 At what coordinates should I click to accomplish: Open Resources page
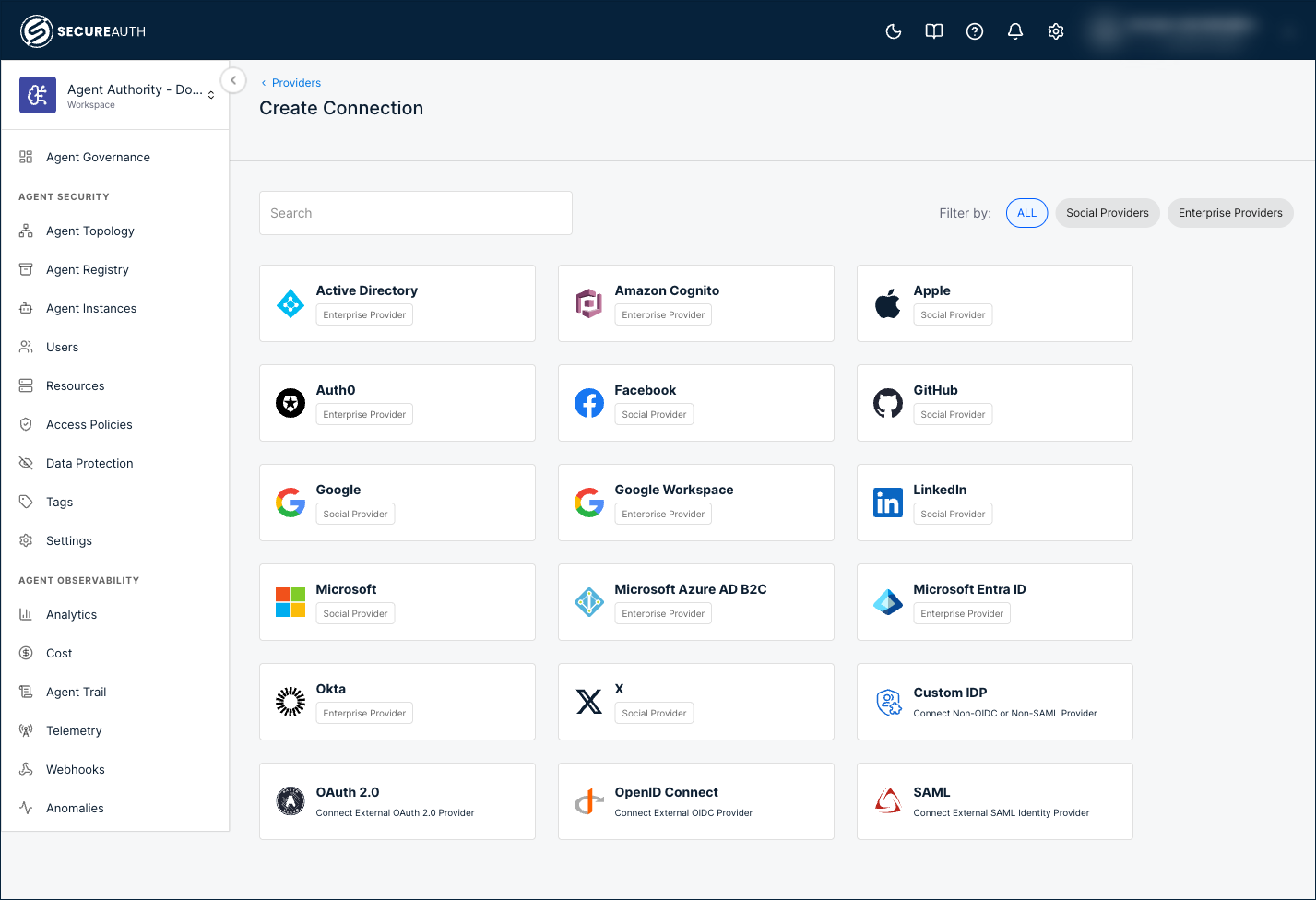(x=75, y=386)
